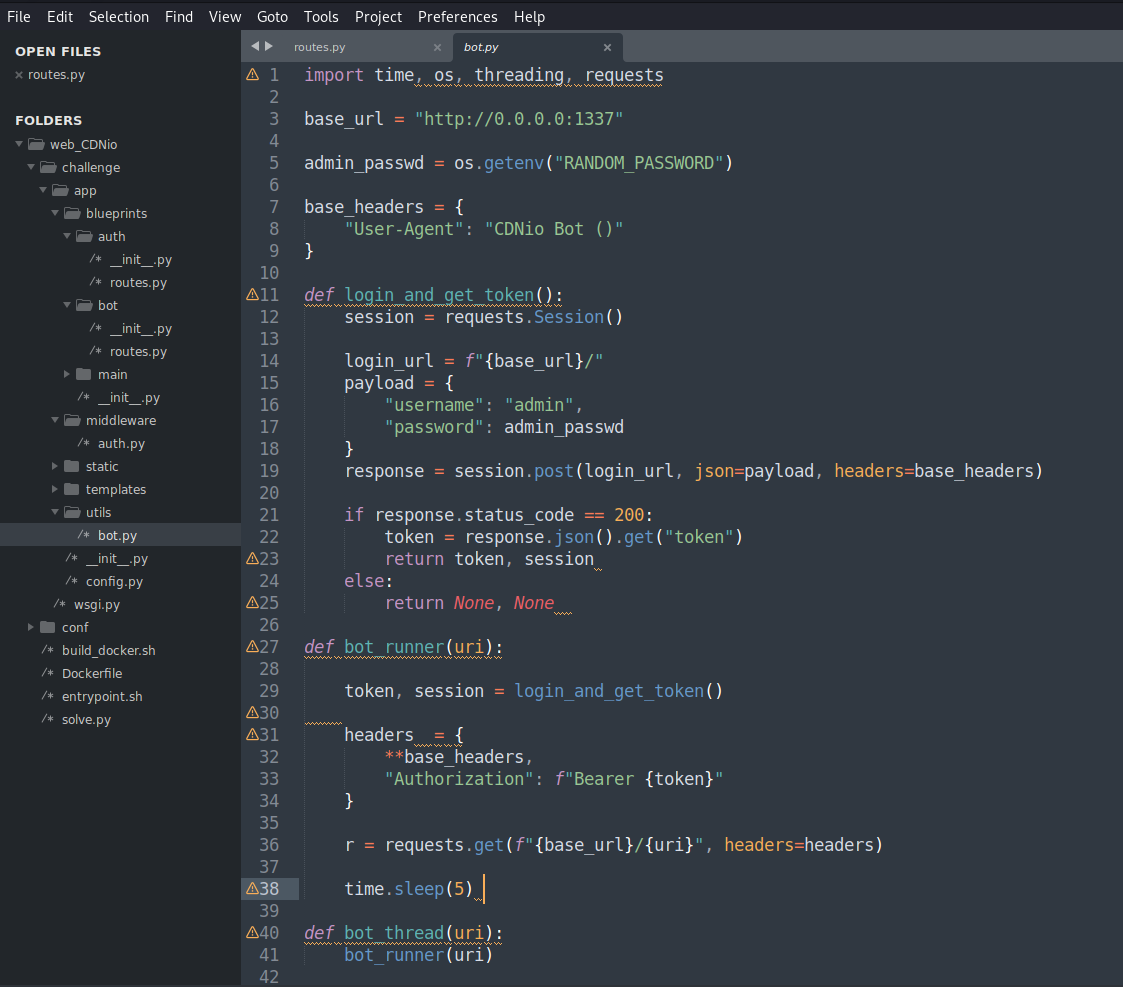The width and height of the screenshot is (1123, 987).
Task: Close the bot.py tab
Action: point(607,47)
